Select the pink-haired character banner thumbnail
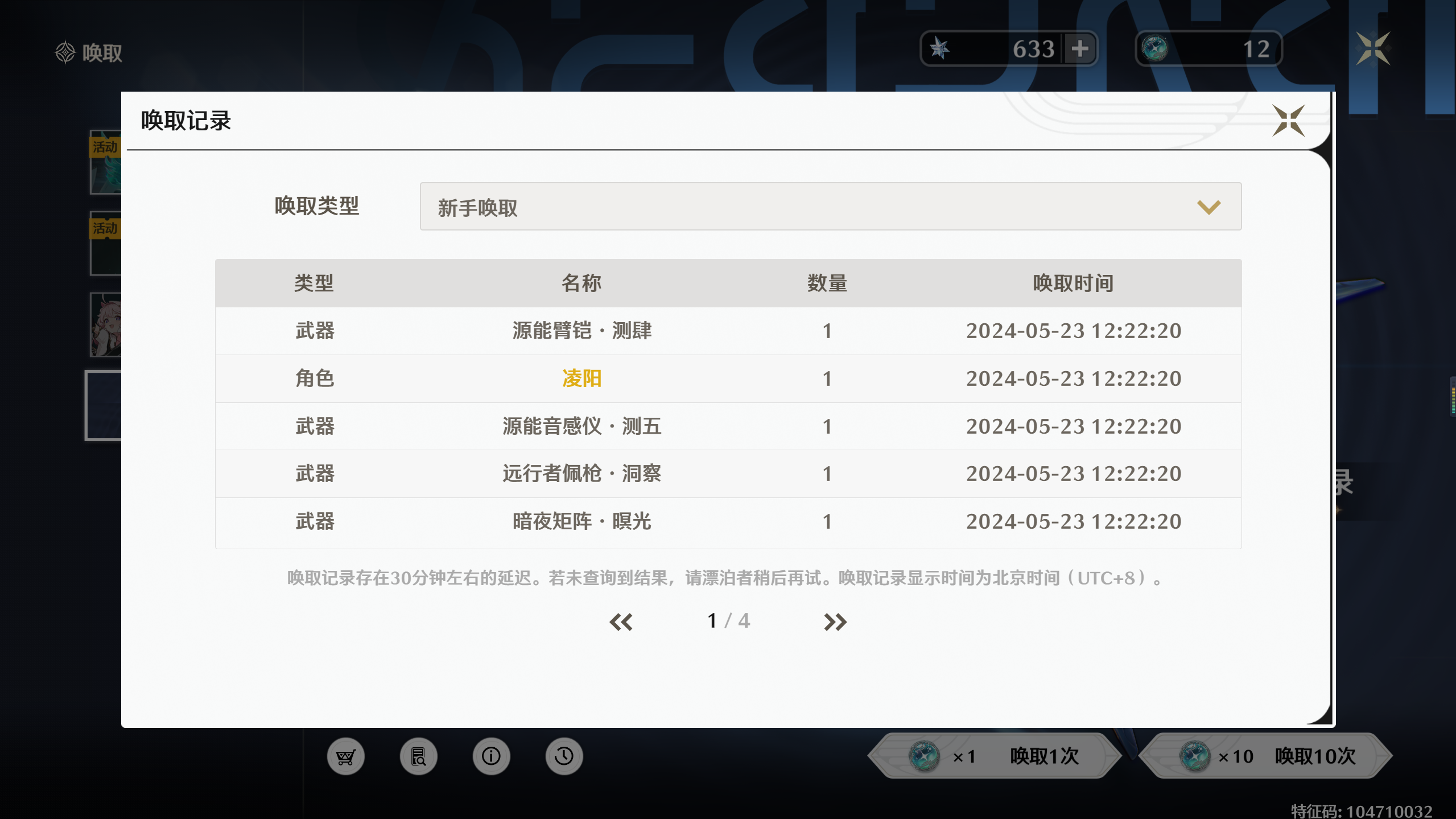The image size is (1456, 819). 106,325
